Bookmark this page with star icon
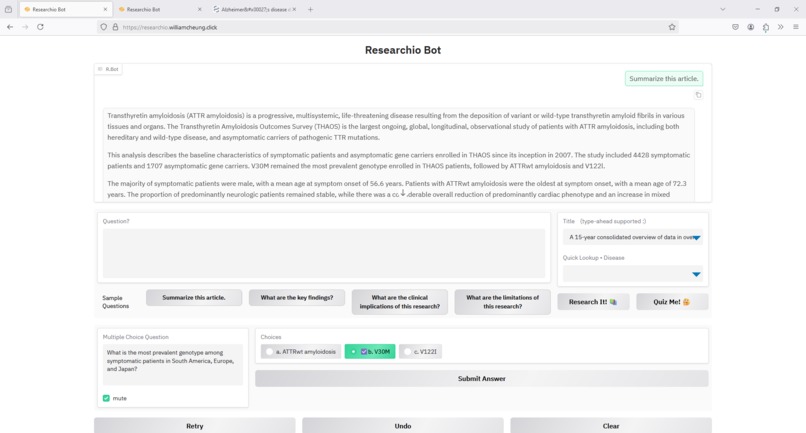This screenshot has height=433, width=806. (x=672, y=27)
